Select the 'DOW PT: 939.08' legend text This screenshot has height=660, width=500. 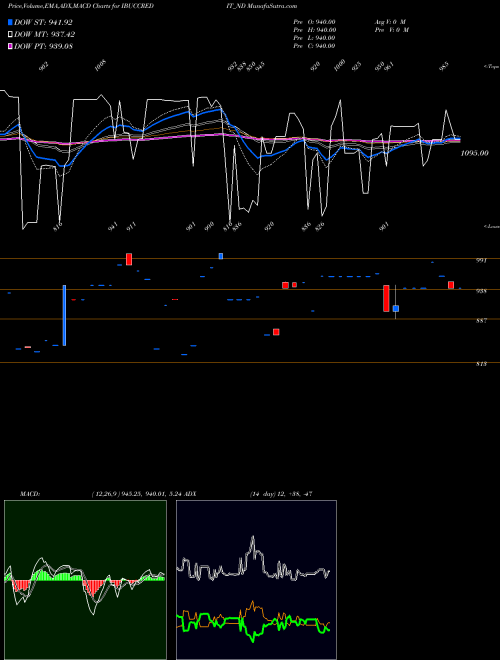coord(43,46)
